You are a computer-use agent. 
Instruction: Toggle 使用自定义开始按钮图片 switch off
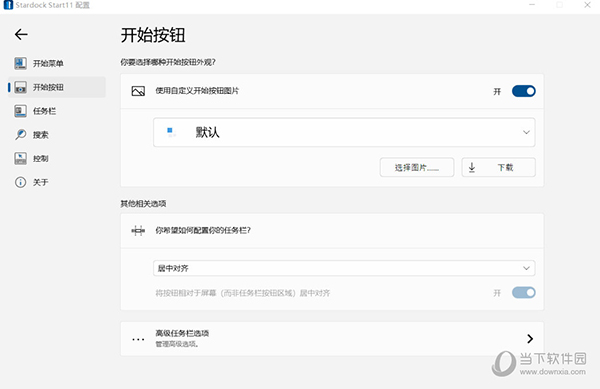point(523,91)
